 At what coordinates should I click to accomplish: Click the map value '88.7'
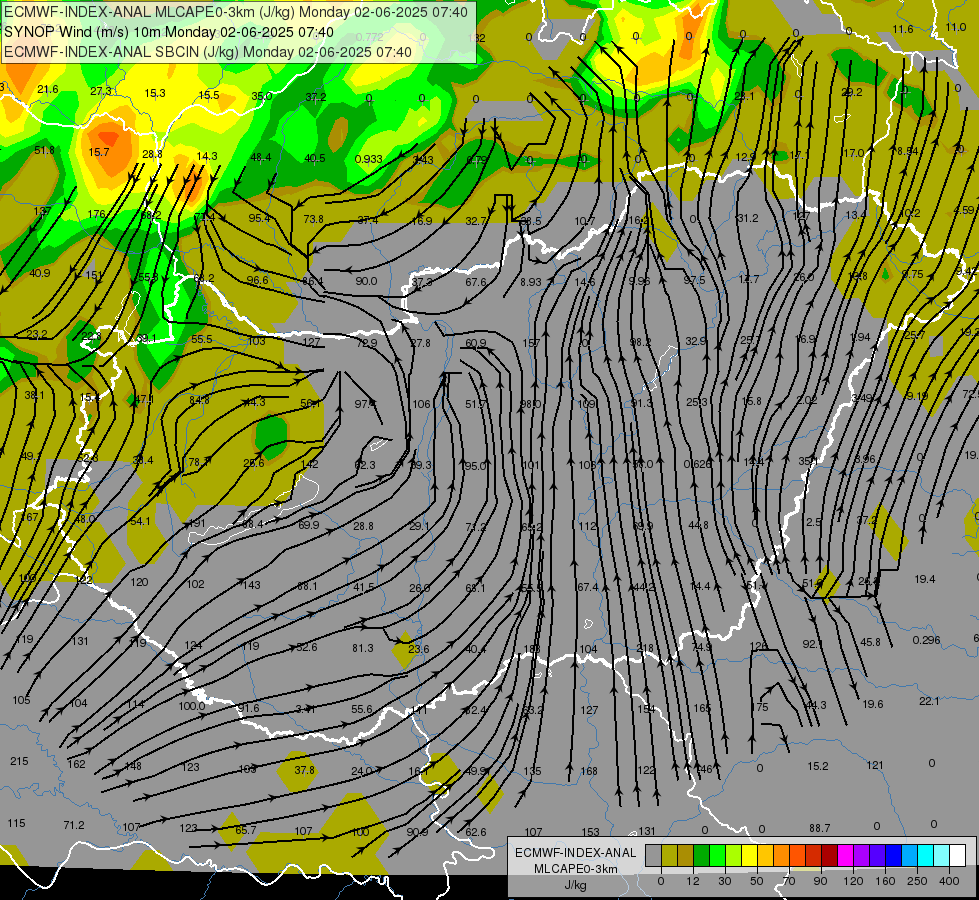[x=820, y=828]
